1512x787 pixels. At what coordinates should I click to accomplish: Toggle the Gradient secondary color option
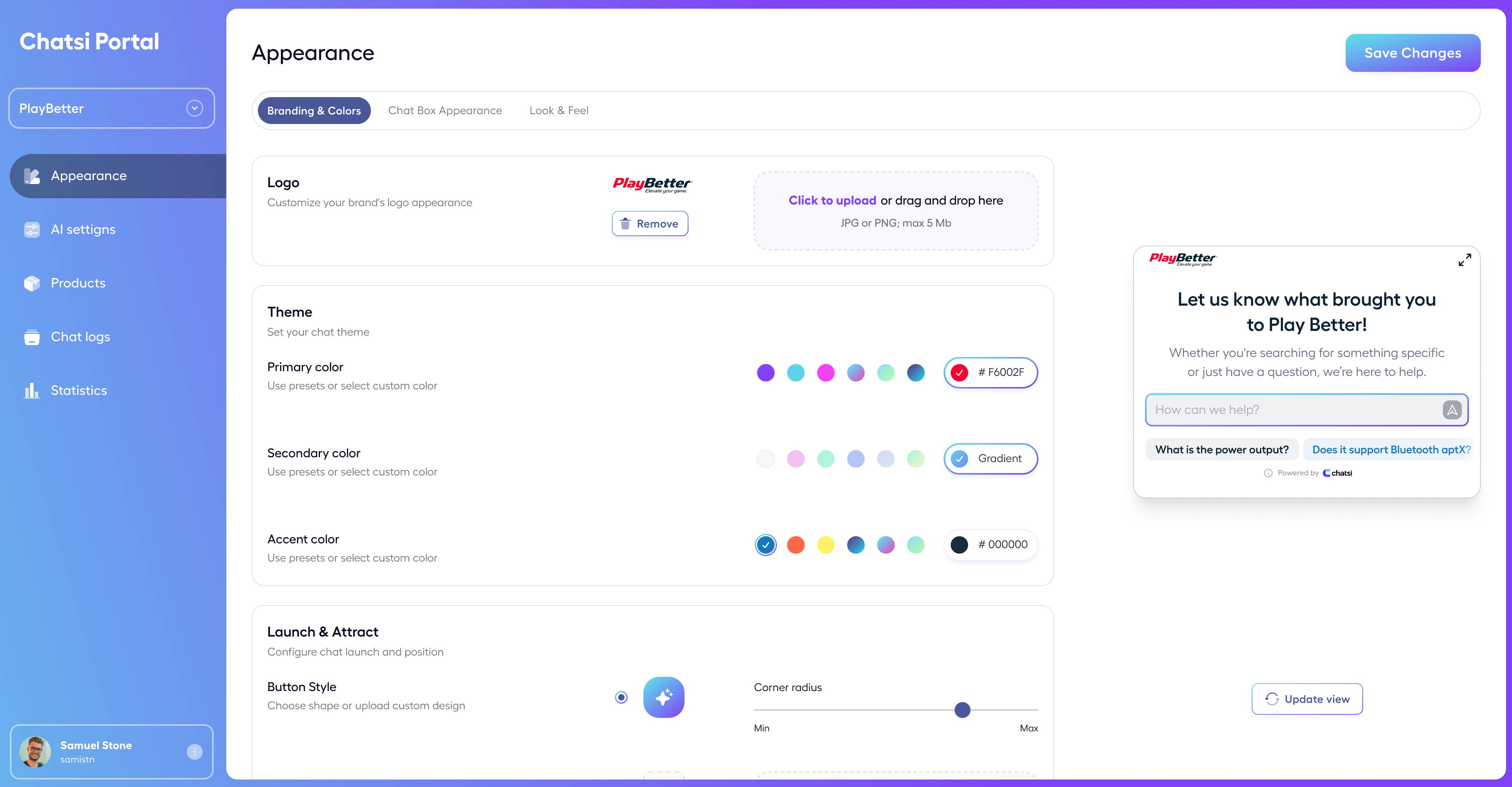coord(991,458)
